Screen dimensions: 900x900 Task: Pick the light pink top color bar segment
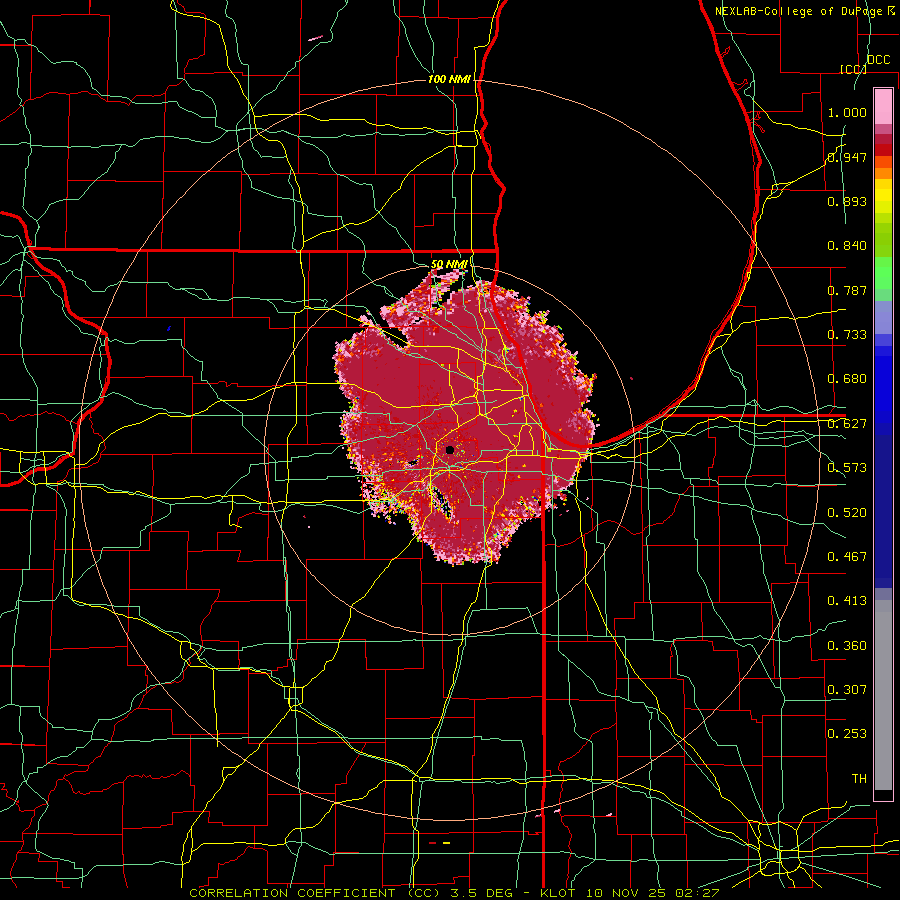pyautogui.click(x=883, y=106)
